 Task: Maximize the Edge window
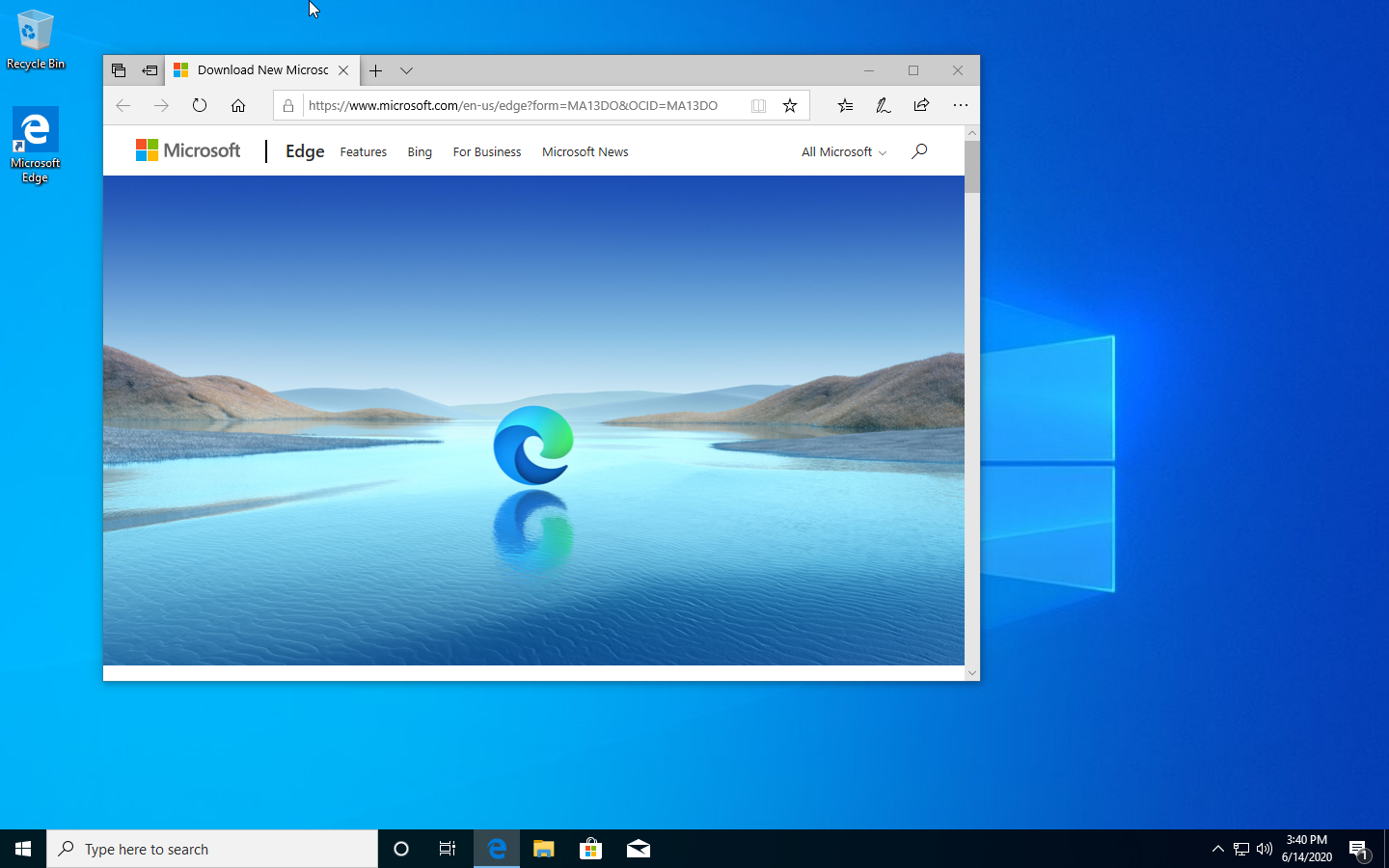tap(913, 70)
